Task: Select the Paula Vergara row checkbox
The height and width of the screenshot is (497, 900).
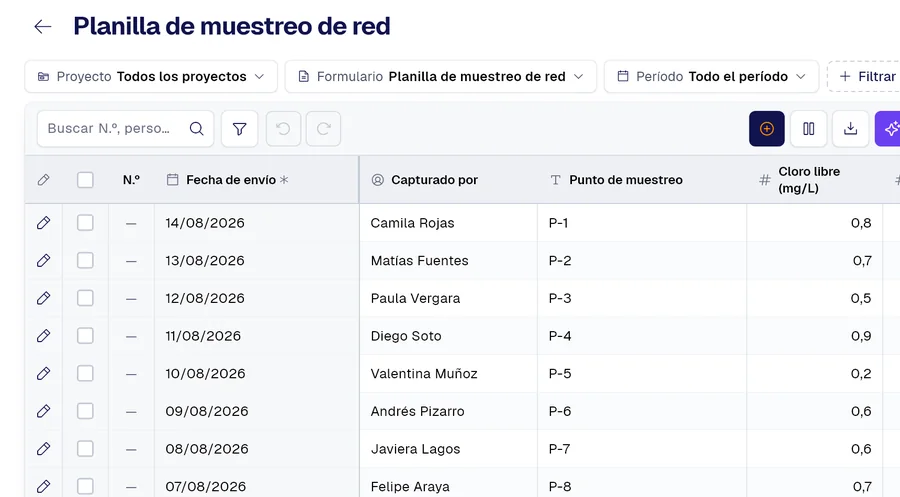Action: 85,298
